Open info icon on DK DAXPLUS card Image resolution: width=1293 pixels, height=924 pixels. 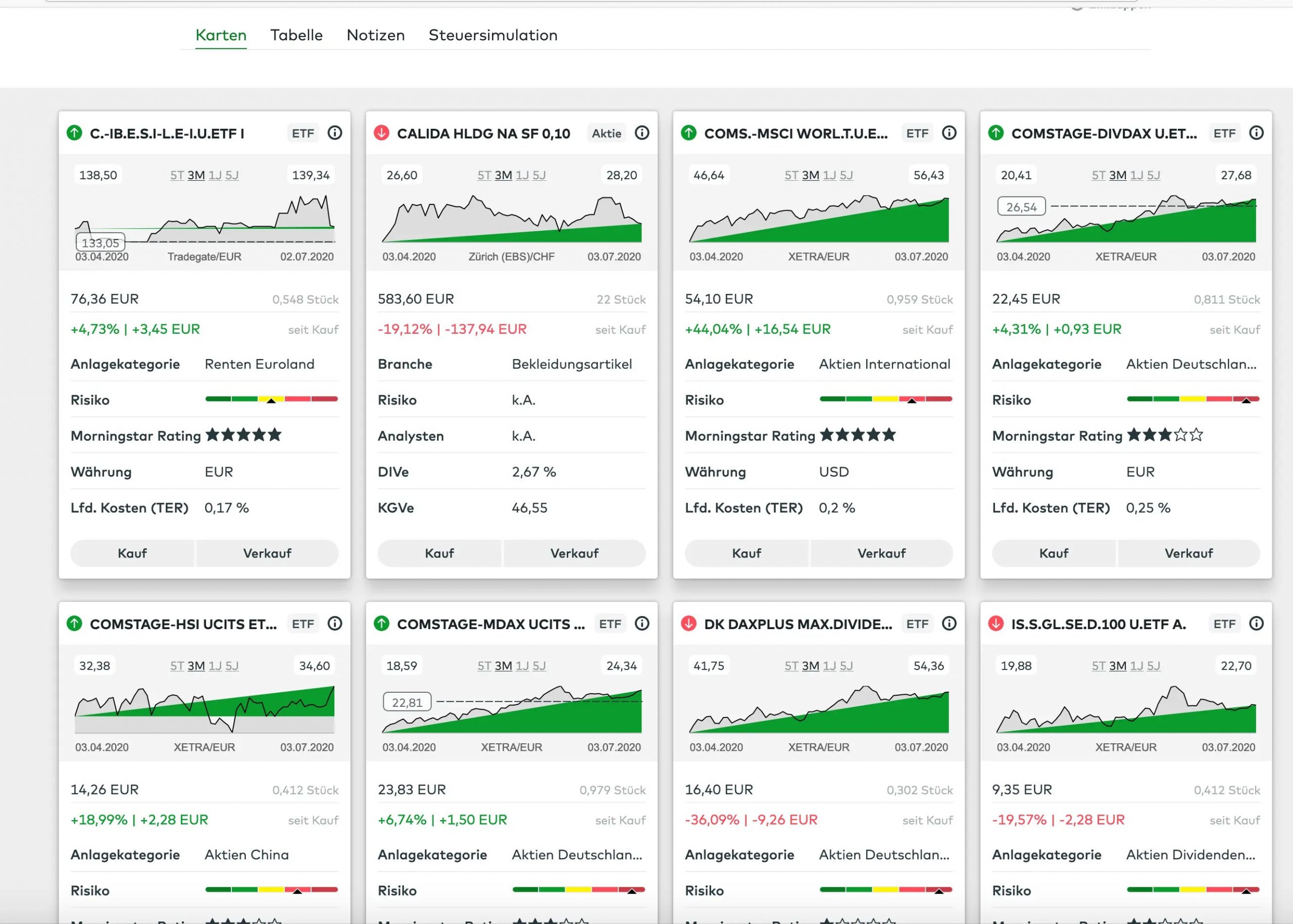coord(949,624)
